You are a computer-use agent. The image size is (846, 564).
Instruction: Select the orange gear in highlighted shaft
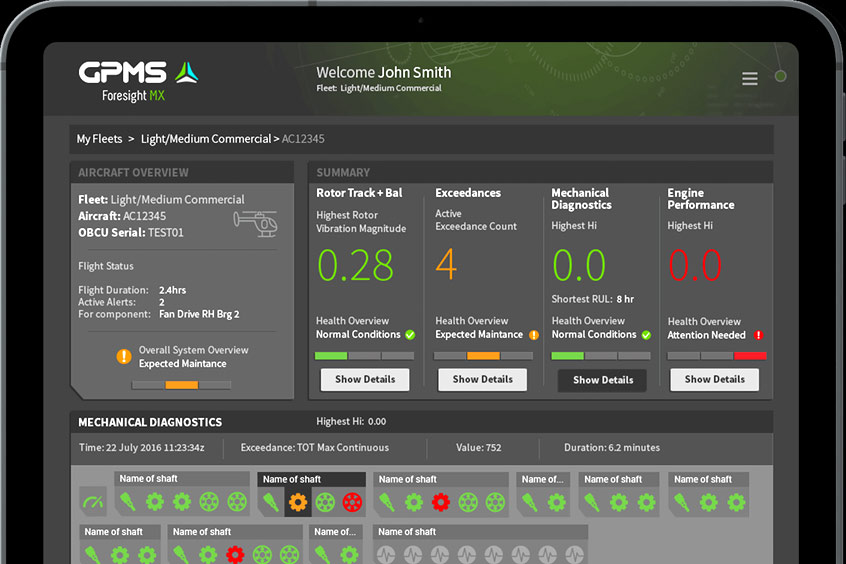coord(297,502)
